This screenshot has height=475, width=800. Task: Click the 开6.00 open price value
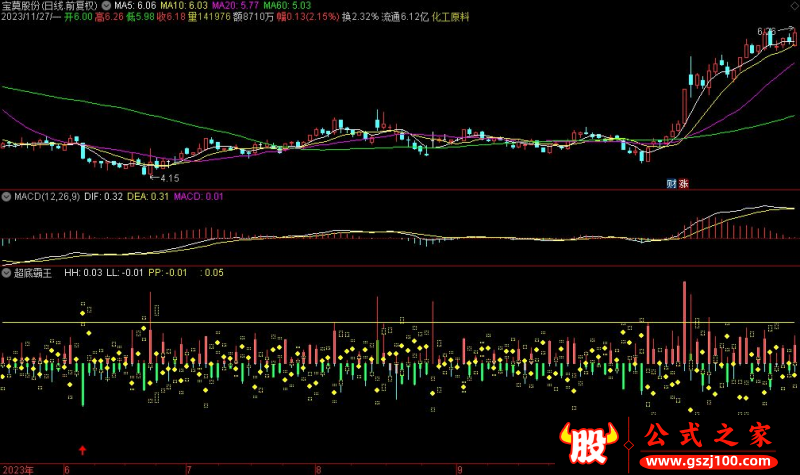(x=78, y=17)
